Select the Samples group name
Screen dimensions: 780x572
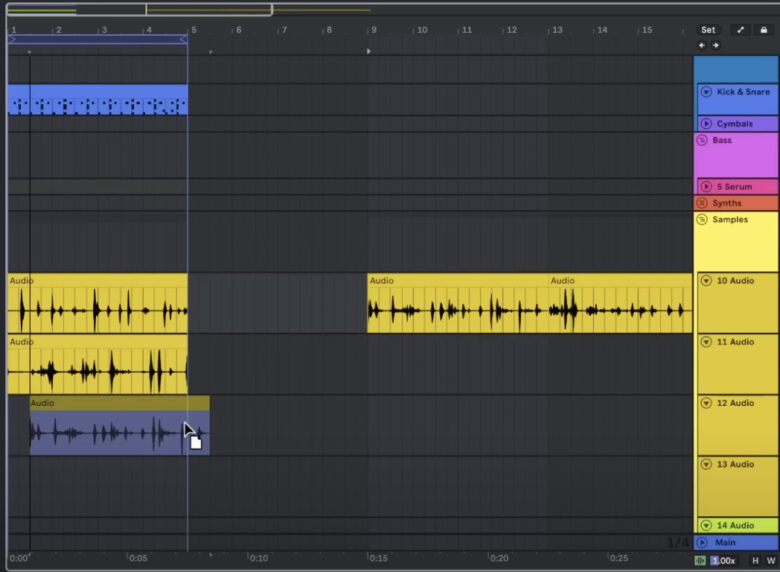tap(730, 219)
